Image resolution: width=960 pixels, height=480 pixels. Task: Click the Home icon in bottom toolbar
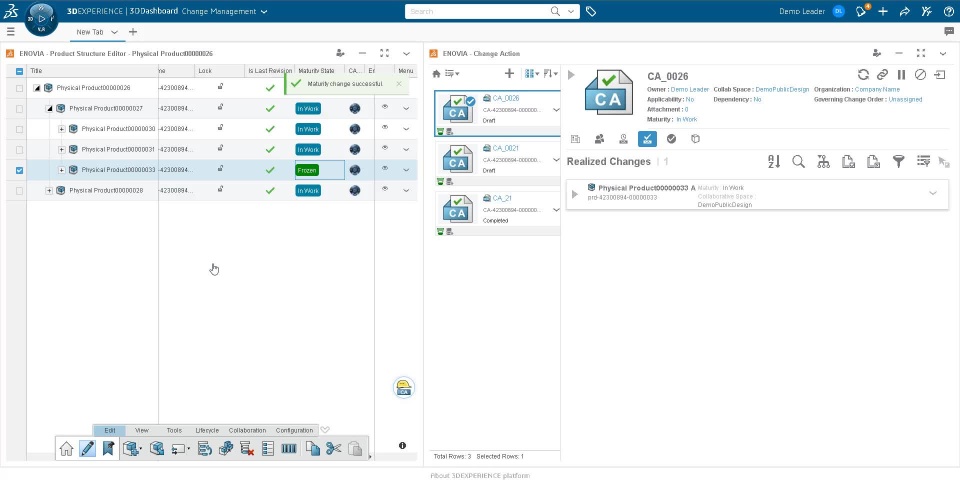point(66,449)
